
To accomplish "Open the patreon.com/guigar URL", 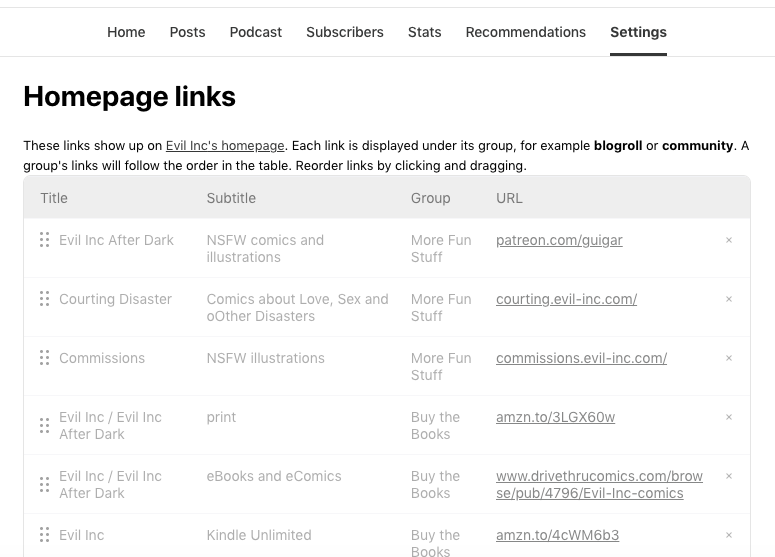I will coord(559,240).
